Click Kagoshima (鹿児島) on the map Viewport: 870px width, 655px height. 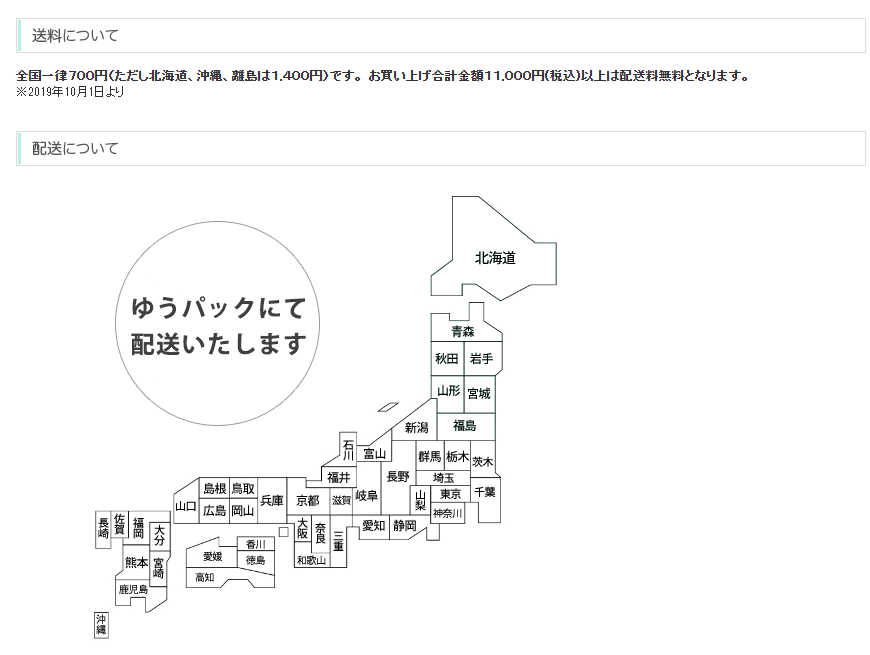click(133, 590)
